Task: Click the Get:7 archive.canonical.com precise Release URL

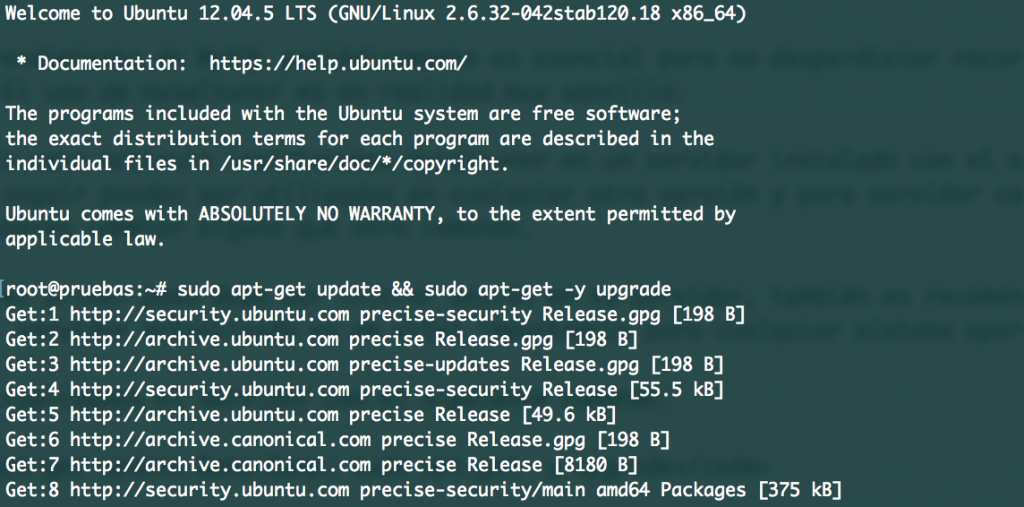Action: coord(214,463)
